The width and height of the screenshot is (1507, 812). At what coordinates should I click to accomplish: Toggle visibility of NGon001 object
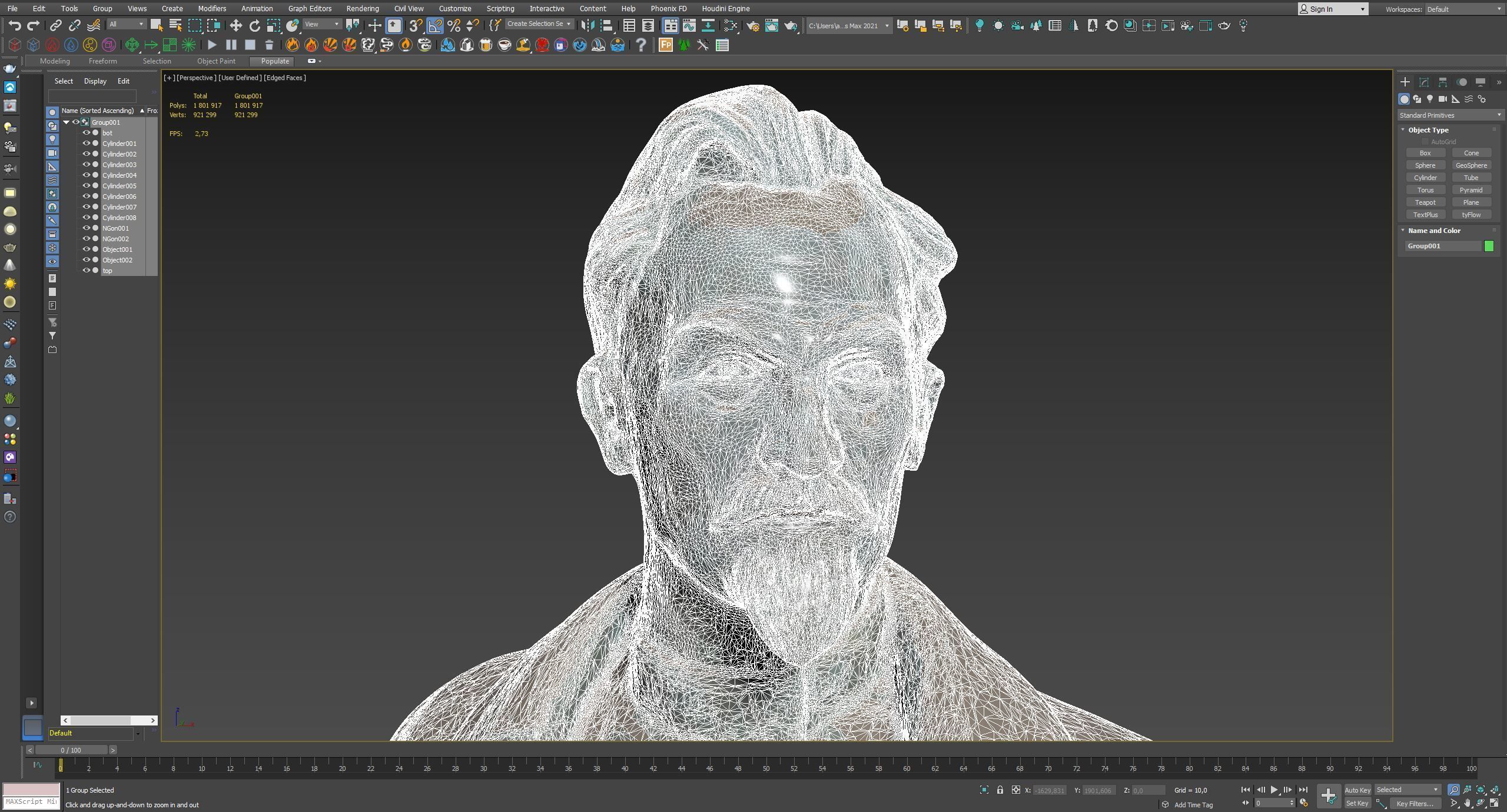point(86,228)
